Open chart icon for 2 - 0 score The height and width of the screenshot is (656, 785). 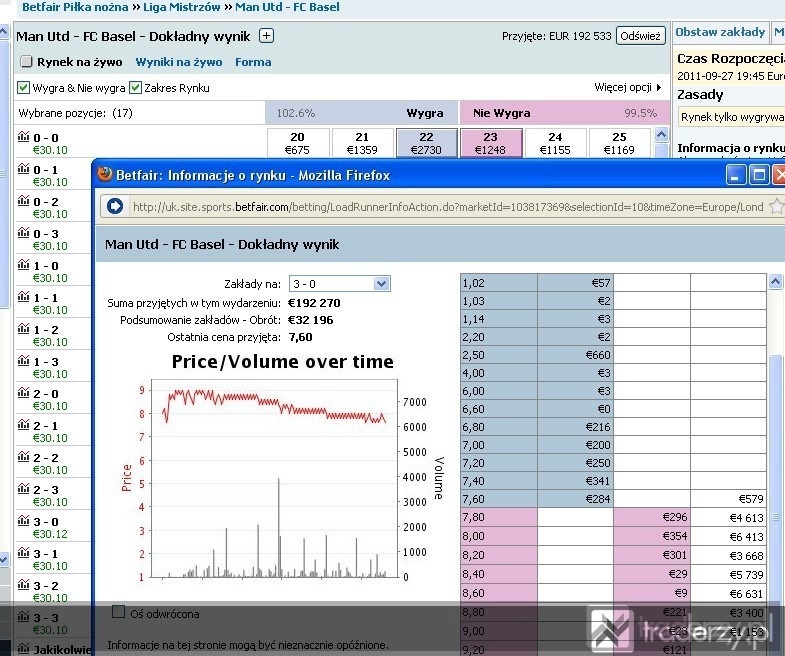(x=24, y=393)
